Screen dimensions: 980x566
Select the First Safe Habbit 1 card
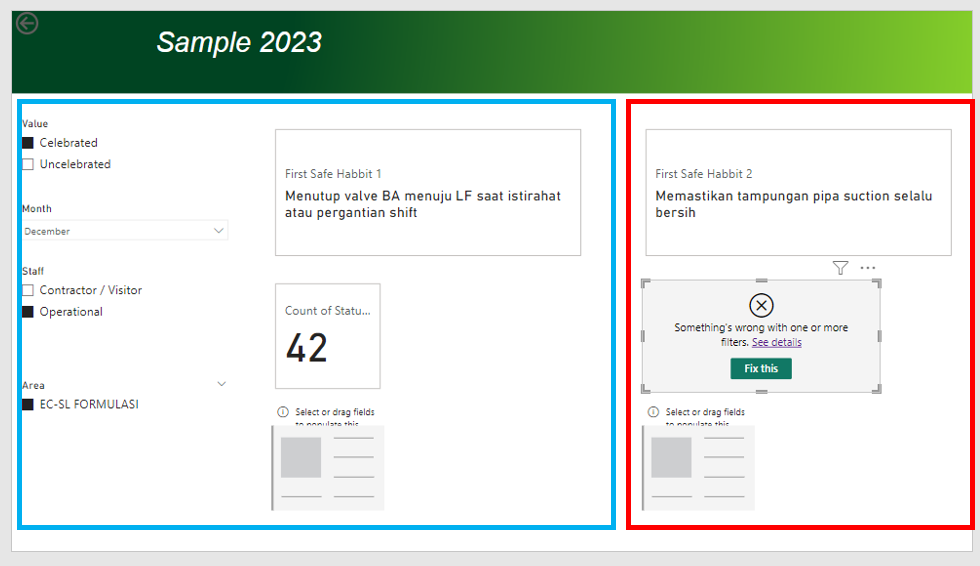428,192
